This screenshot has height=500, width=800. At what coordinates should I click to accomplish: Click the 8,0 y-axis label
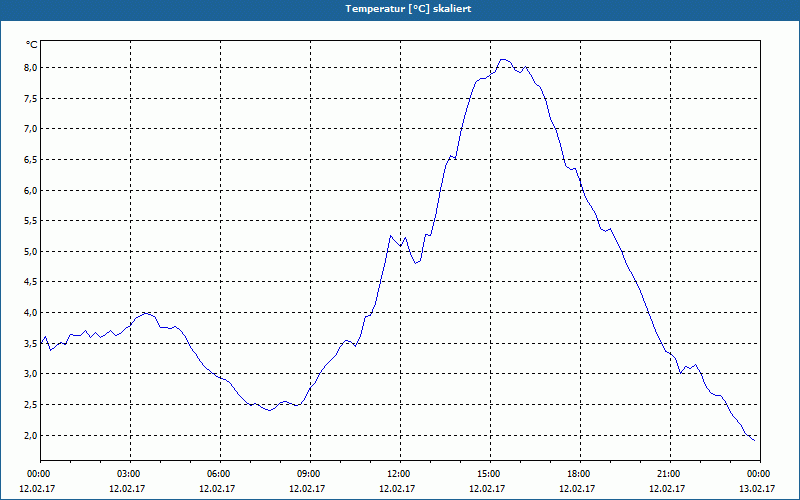(31, 68)
